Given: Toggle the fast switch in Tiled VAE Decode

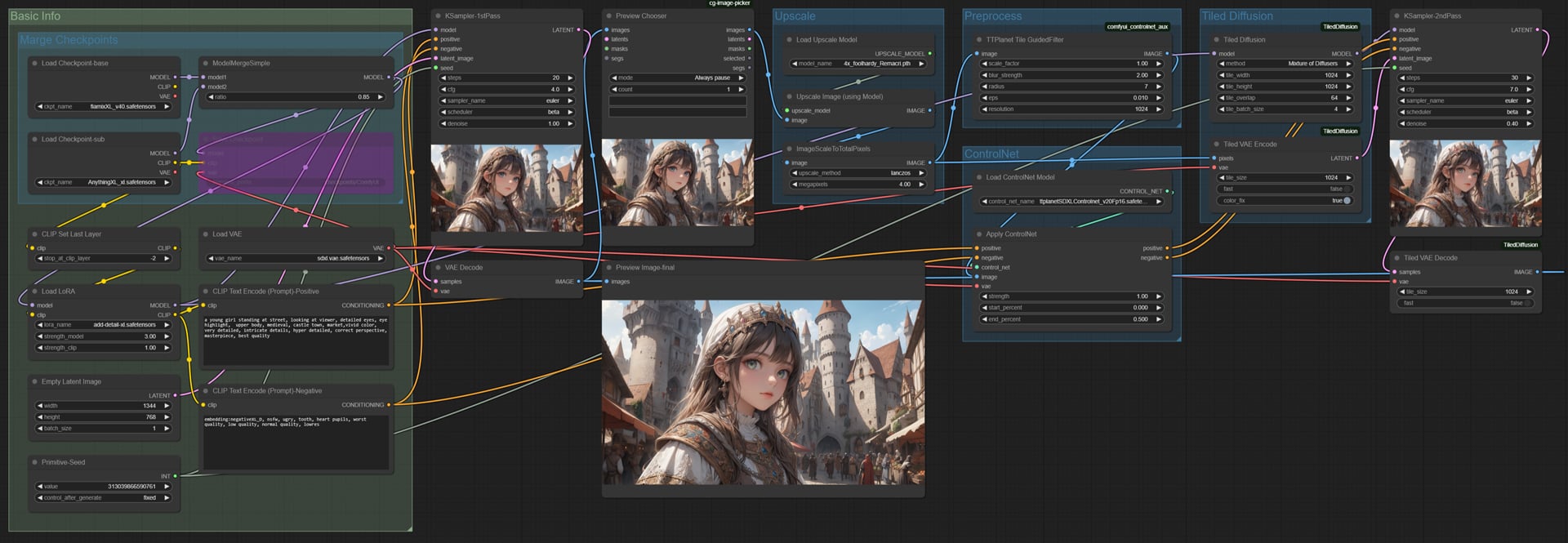Looking at the screenshot, I should pyautogui.click(x=1528, y=303).
